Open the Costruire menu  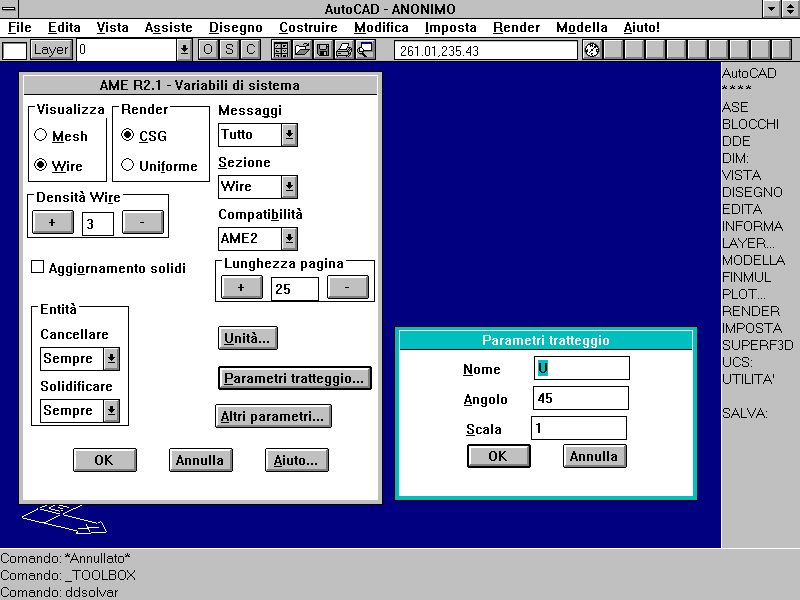click(x=308, y=27)
